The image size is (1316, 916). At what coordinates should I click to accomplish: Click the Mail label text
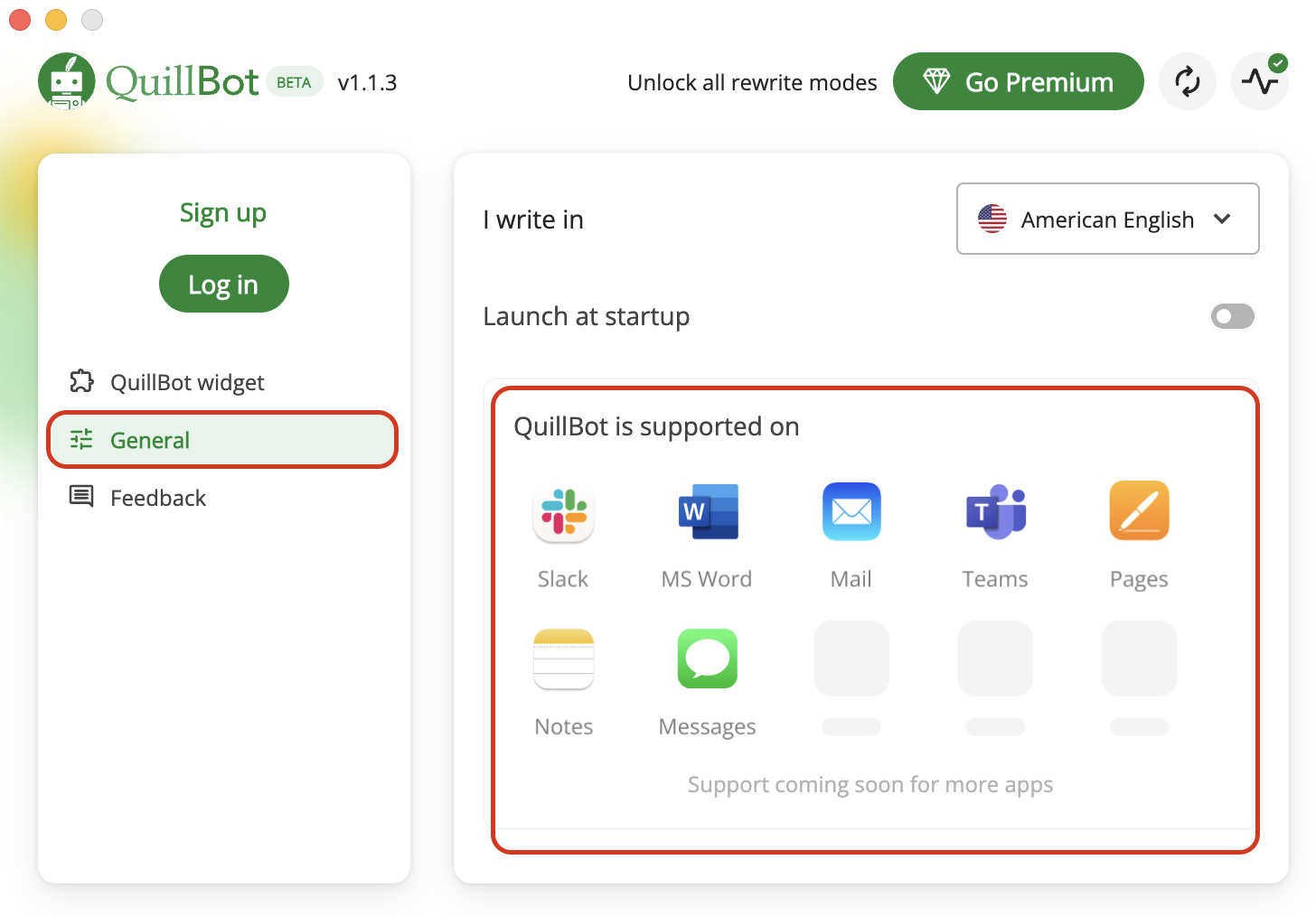pos(851,579)
